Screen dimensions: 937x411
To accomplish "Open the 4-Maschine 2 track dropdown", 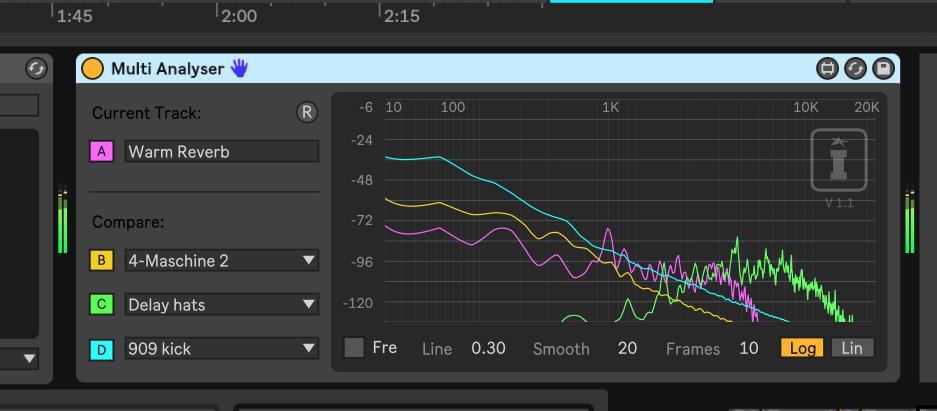I will (221, 261).
